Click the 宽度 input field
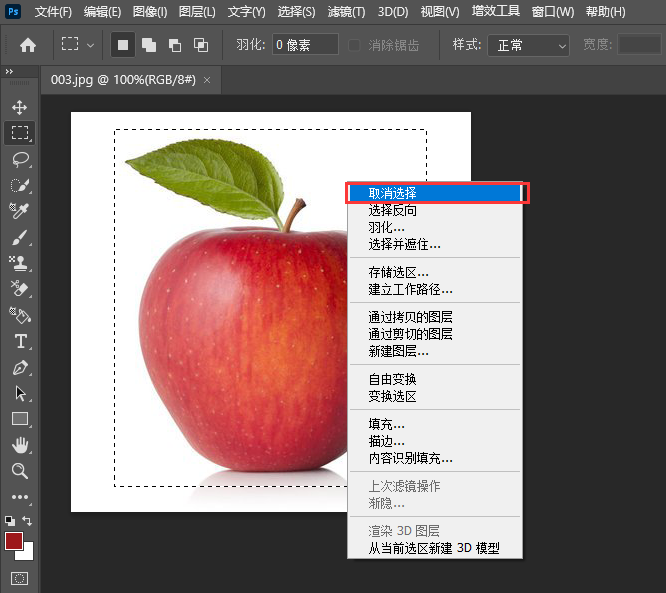The height and width of the screenshot is (593, 666). (640, 44)
